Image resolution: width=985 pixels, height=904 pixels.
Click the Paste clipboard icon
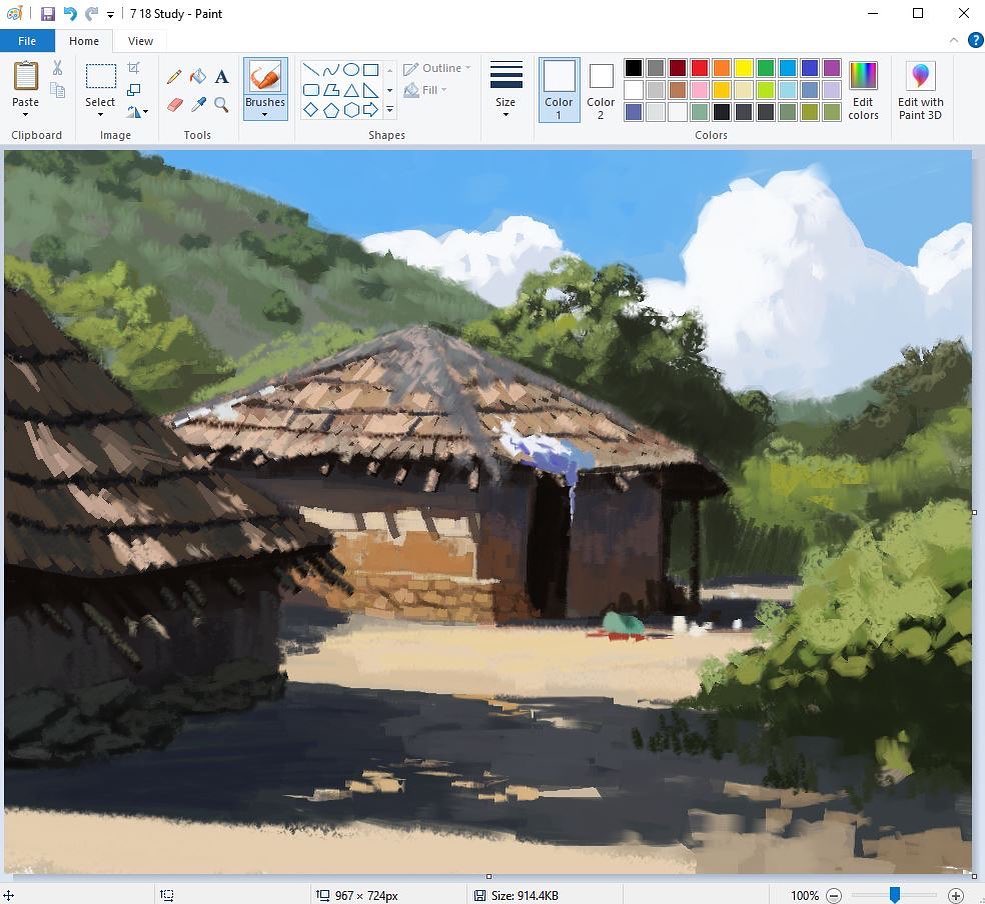(x=26, y=77)
